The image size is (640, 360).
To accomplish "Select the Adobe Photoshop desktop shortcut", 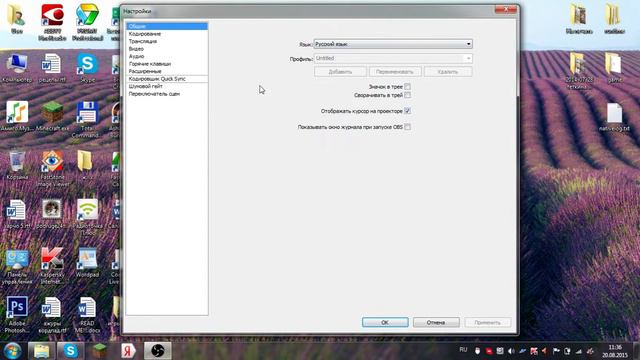I will coord(17,314).
